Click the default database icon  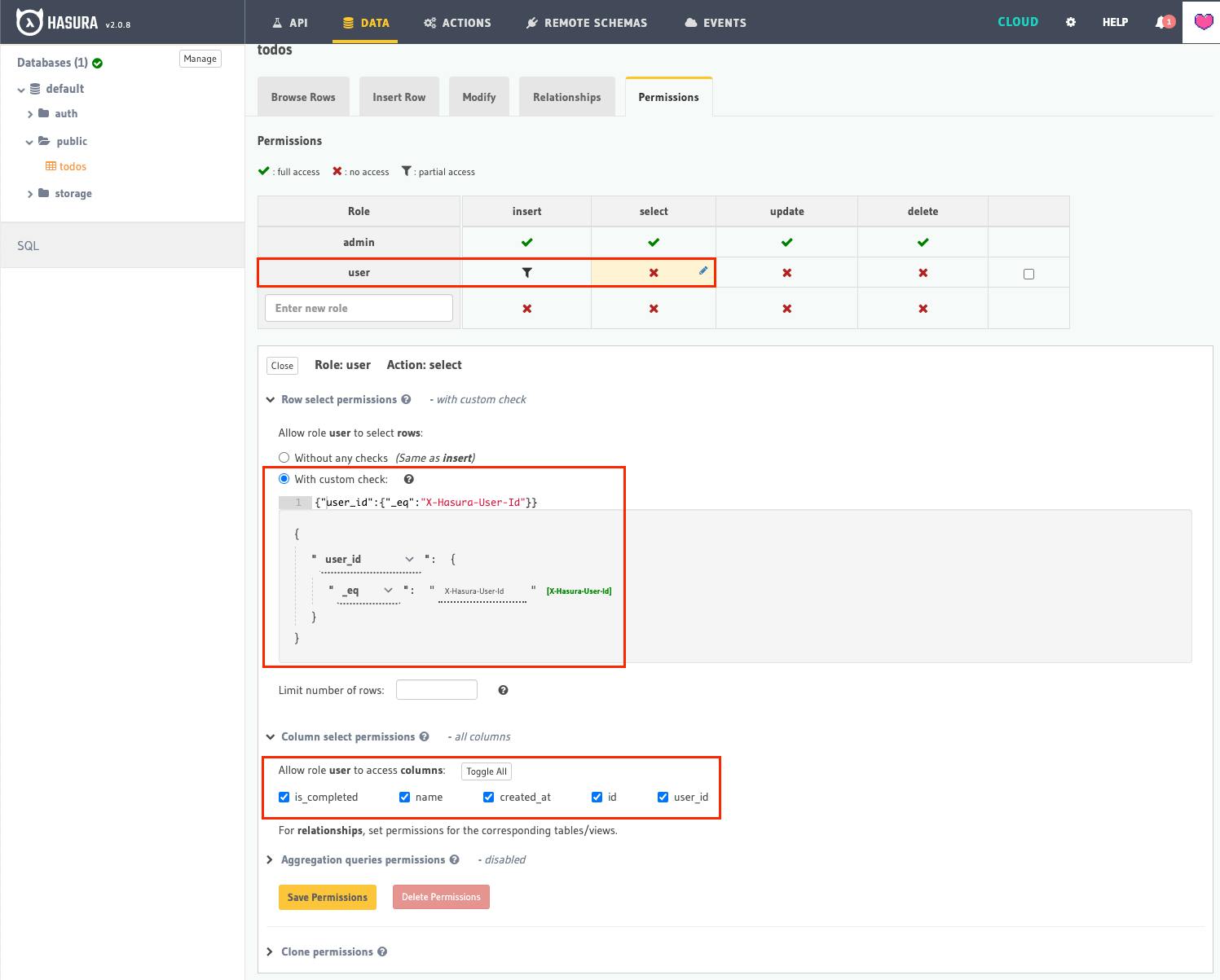pos(35,89)
